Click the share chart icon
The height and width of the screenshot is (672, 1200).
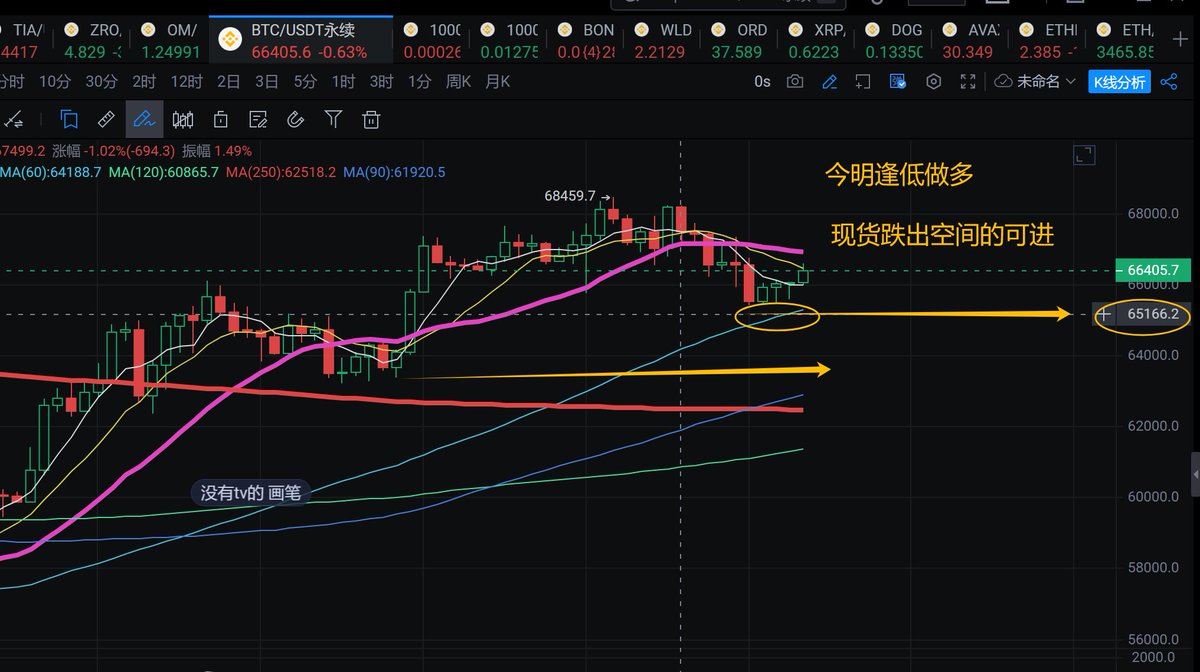tap(1170, 82)
